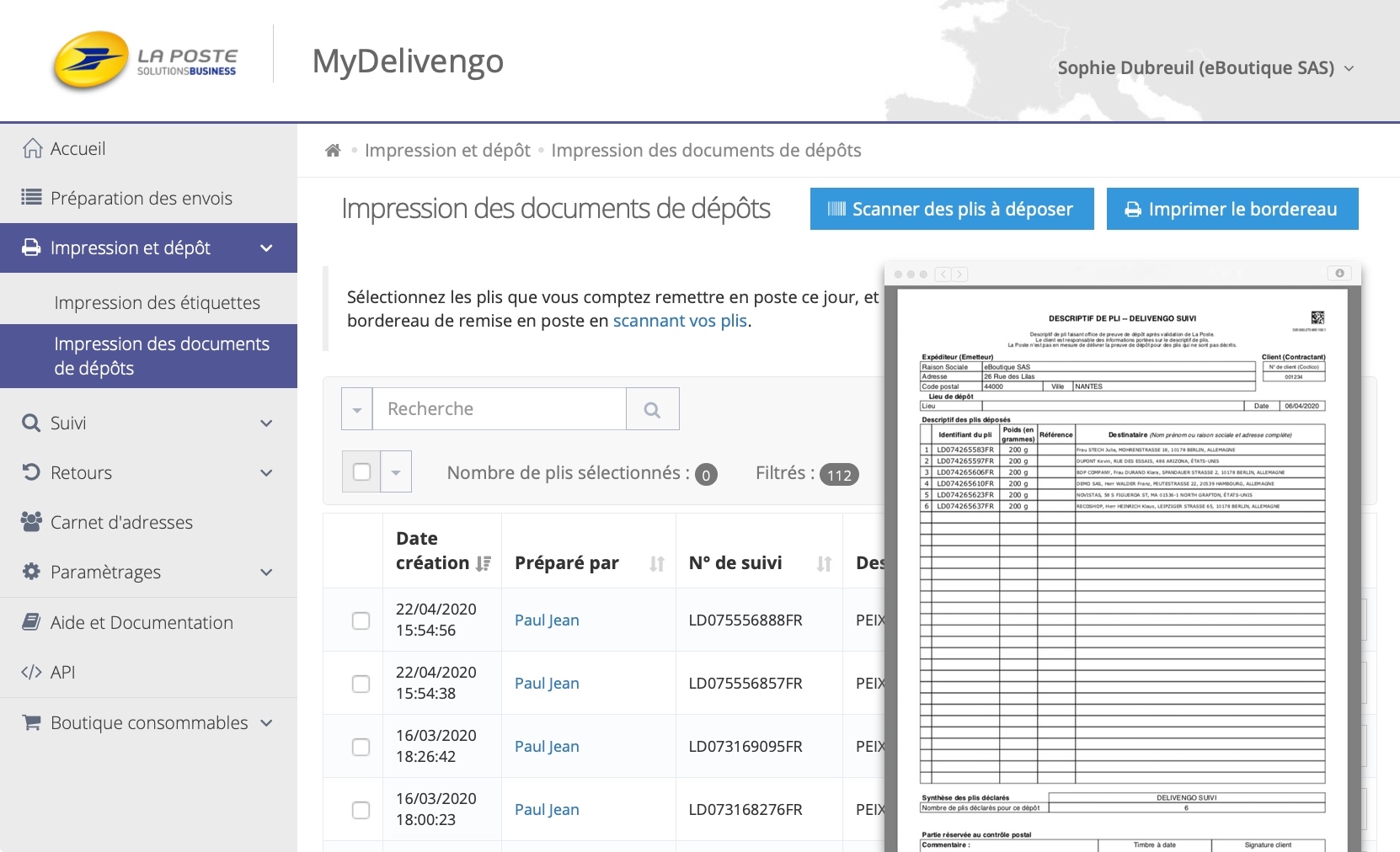1400x852 pixels.
Task: Check the row for LD073169095FR
Action: (x=361, y=747)
